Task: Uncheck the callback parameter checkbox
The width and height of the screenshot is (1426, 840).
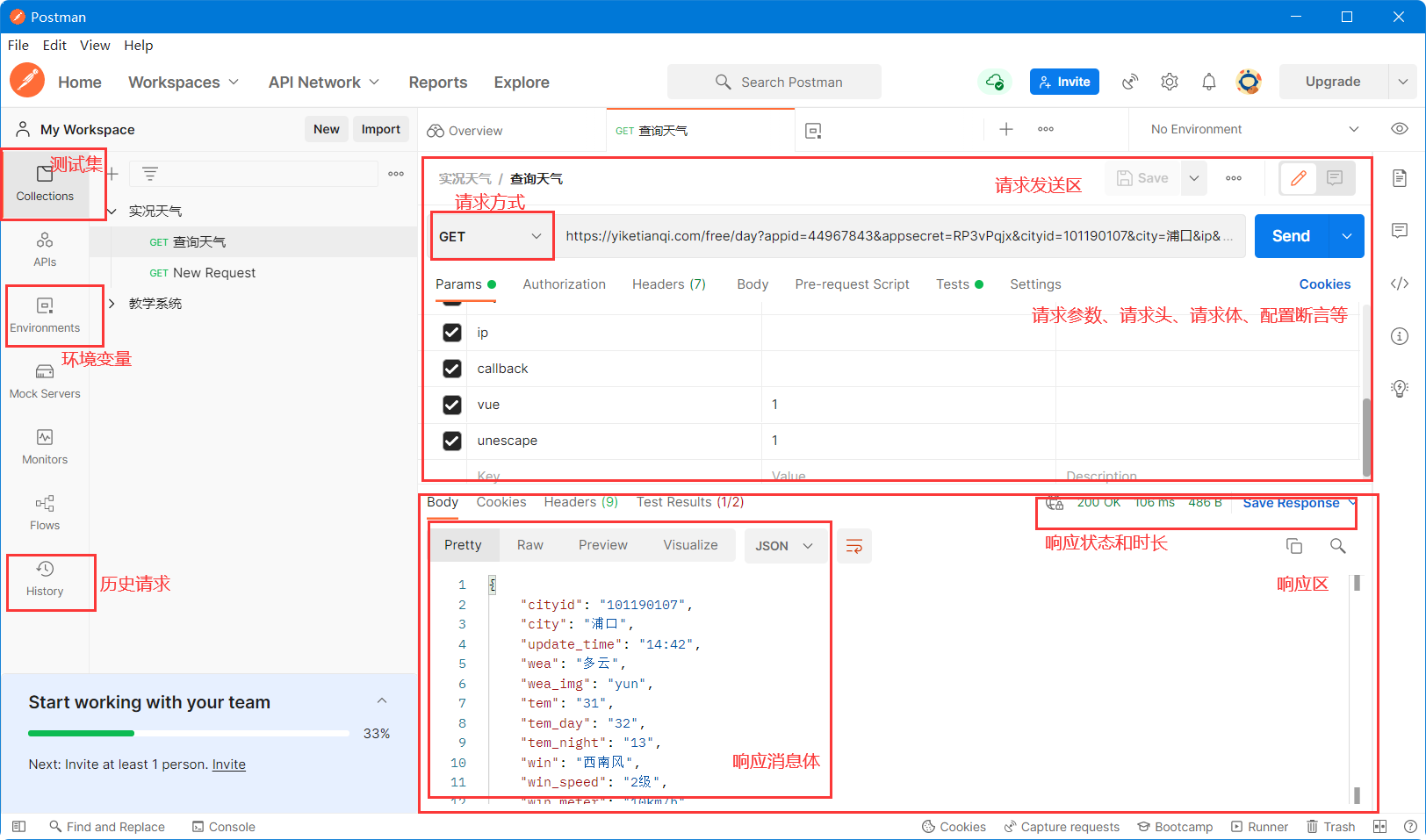Action: coord(452,369)
